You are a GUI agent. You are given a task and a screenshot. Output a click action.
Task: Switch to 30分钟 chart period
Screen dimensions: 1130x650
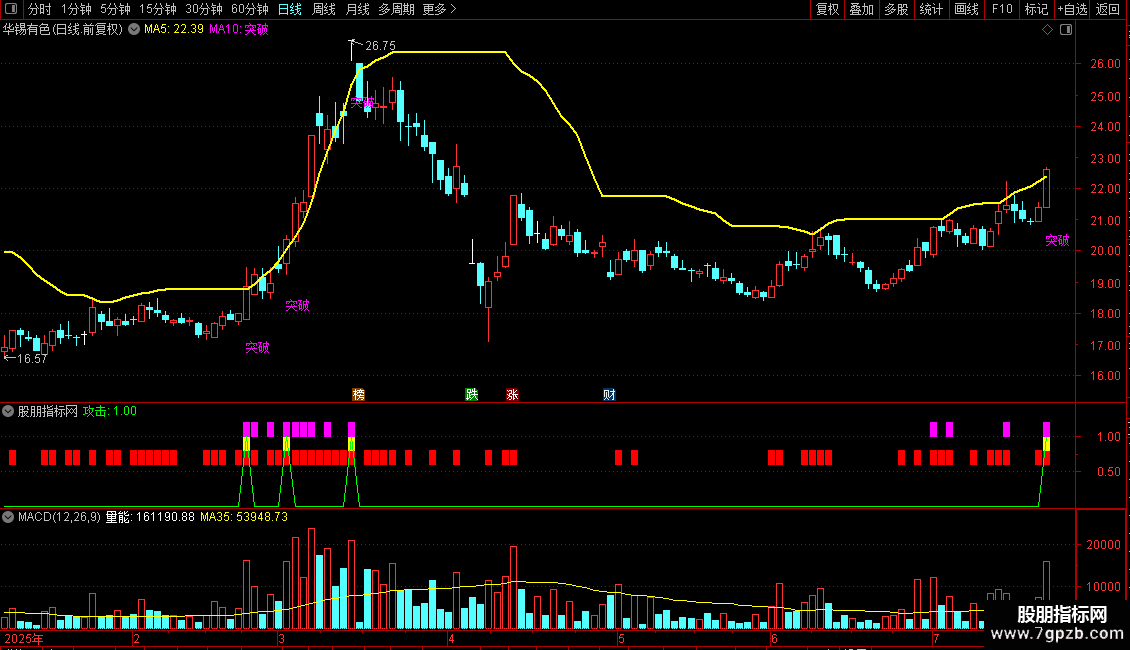point(204,9)
